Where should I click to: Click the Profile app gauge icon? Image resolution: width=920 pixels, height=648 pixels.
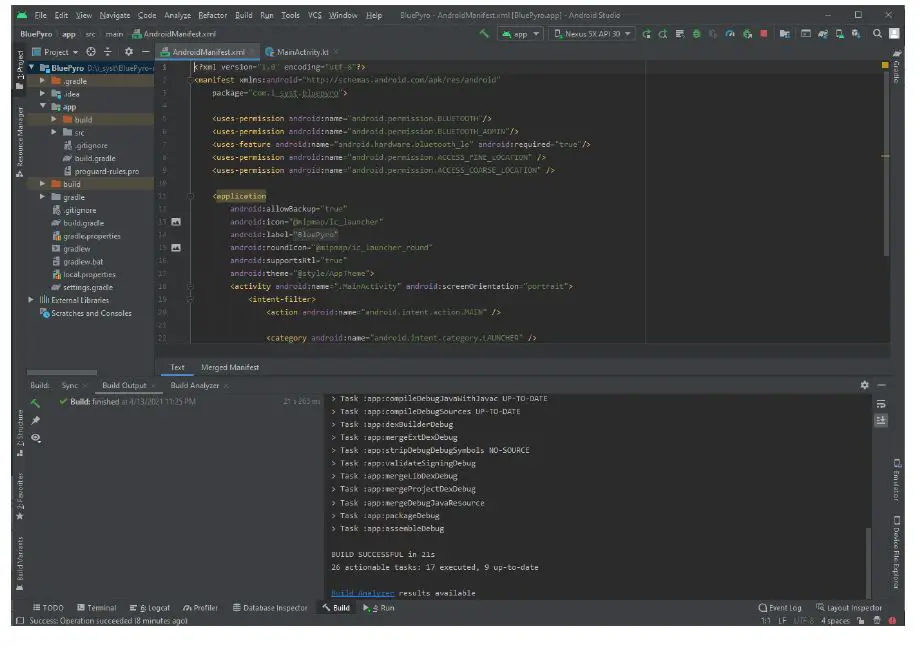[x=731, y=33]
